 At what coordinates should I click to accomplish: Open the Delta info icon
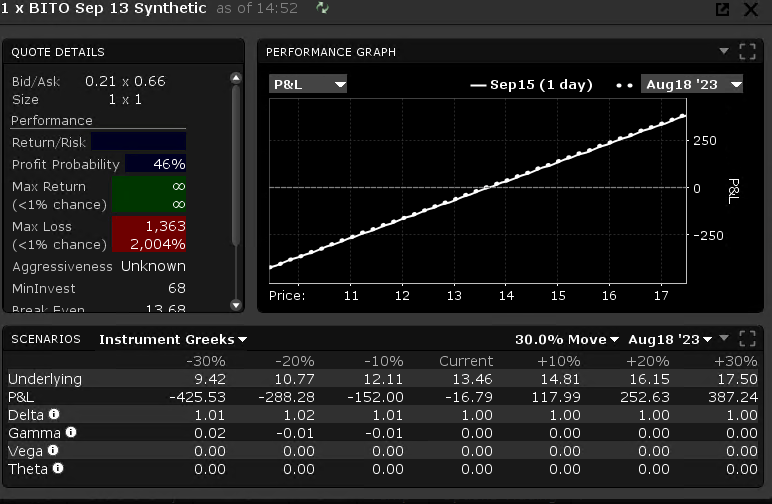click(54, 414)
